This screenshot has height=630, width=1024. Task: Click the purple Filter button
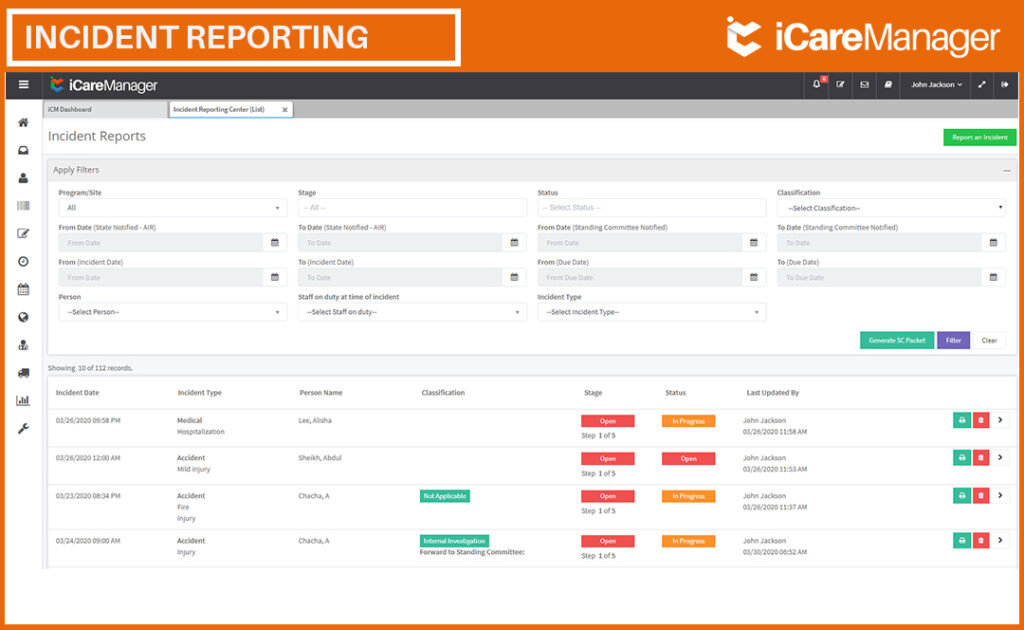[953, 340]
